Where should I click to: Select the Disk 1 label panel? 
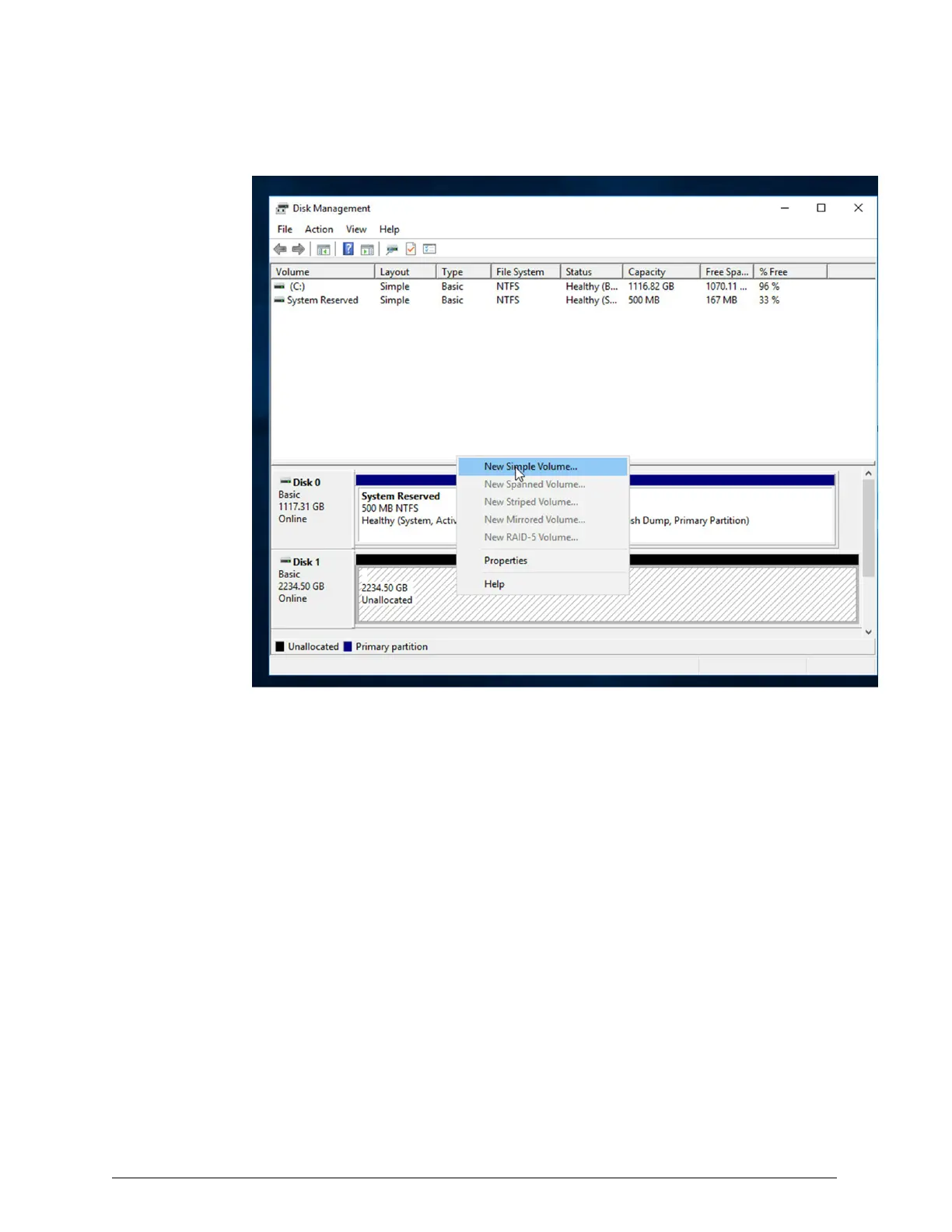click(313, 588)
